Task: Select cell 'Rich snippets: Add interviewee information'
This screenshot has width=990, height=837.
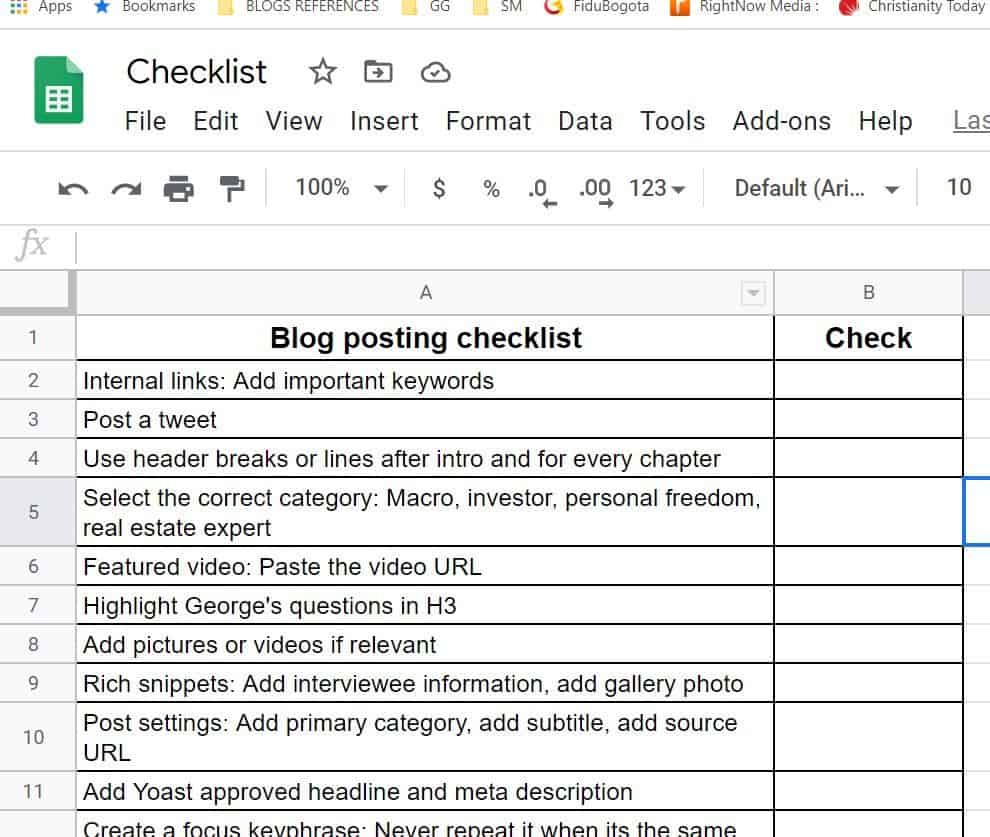Action: 425,684
